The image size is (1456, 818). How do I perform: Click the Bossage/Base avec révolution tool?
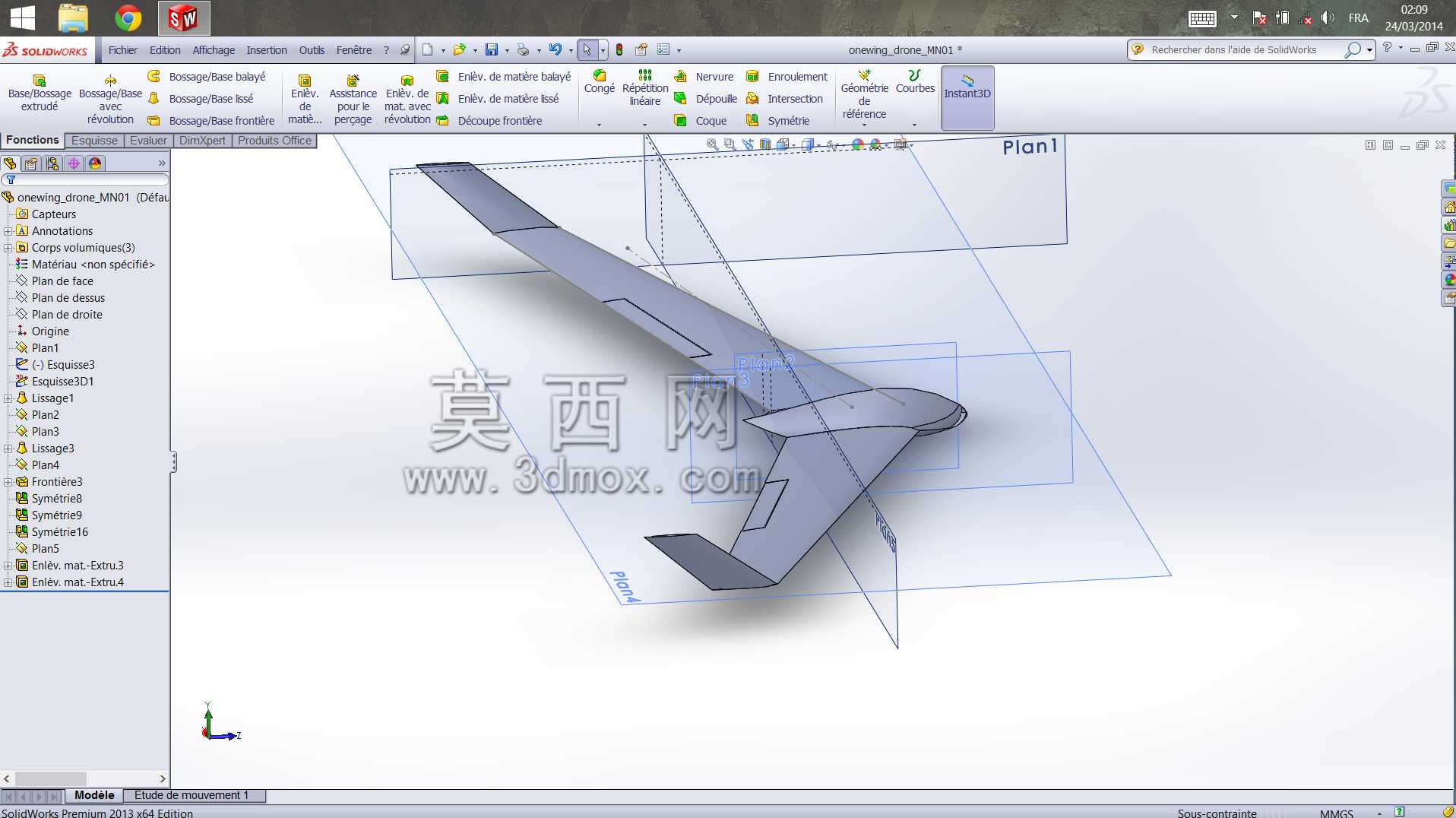click(x=110, y=100)
